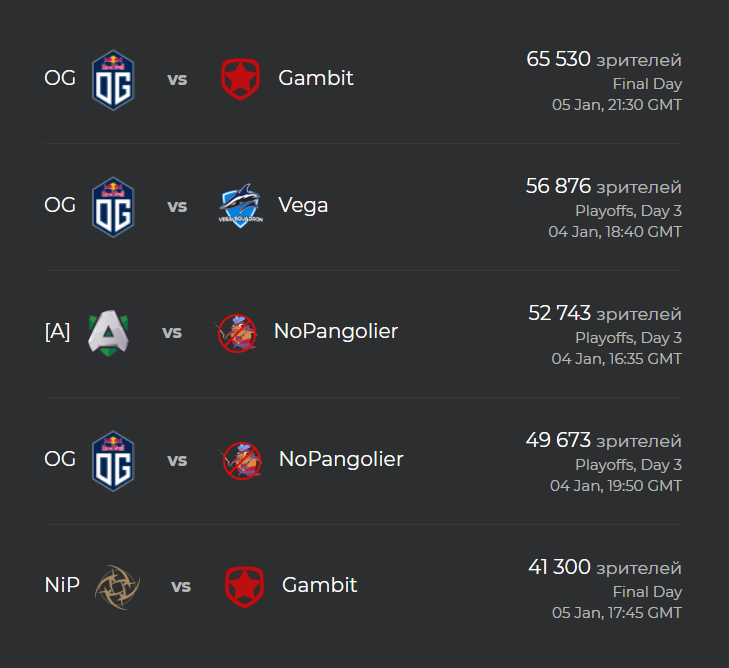Viewport: 729px width, 668px height.
Task: Click the Alliance [A] team logo
Action: [108, 333]
